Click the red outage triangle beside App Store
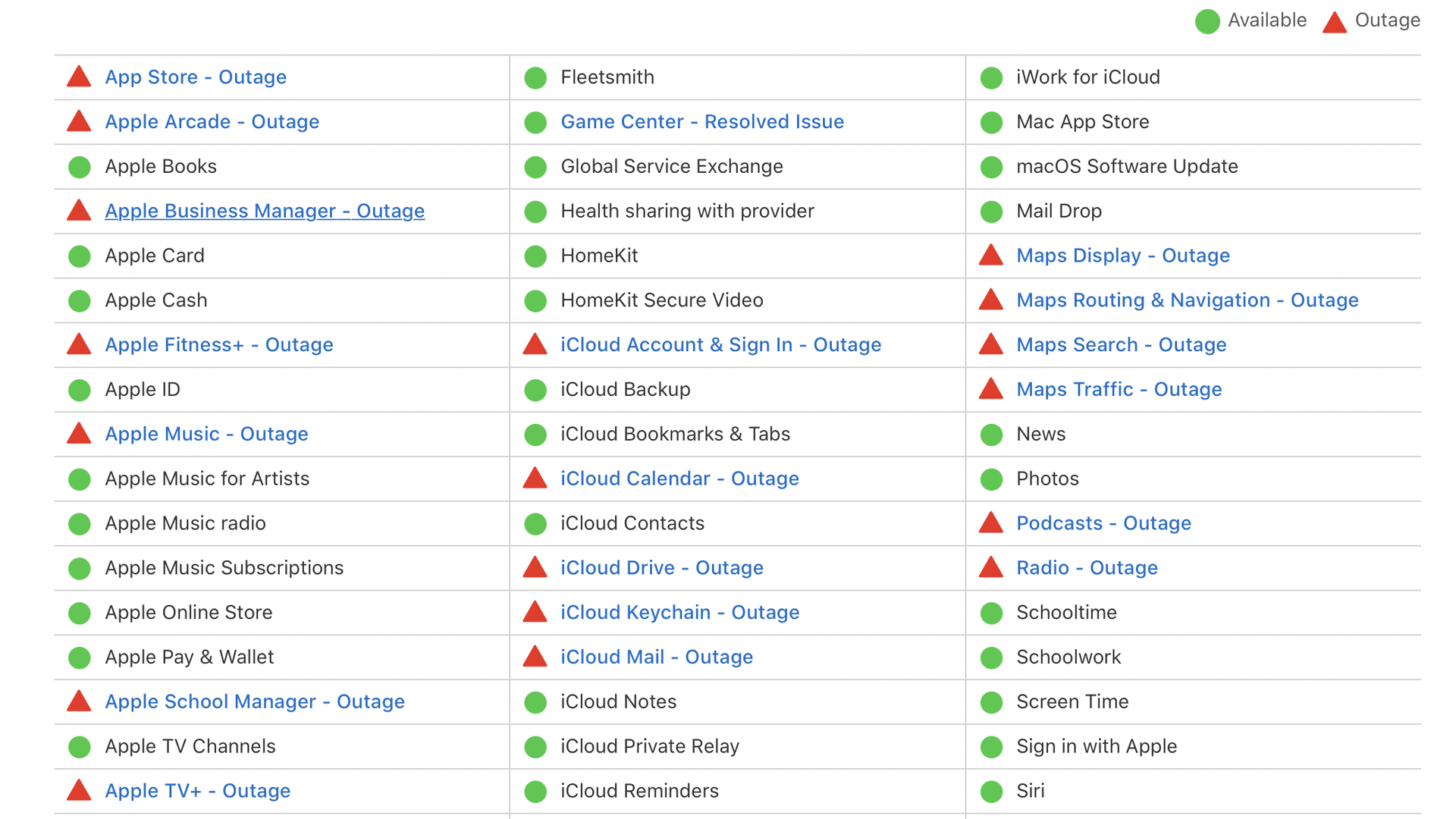Viewport: 1456px width, 819px height. pyautogui.click(x=79, y=77)
